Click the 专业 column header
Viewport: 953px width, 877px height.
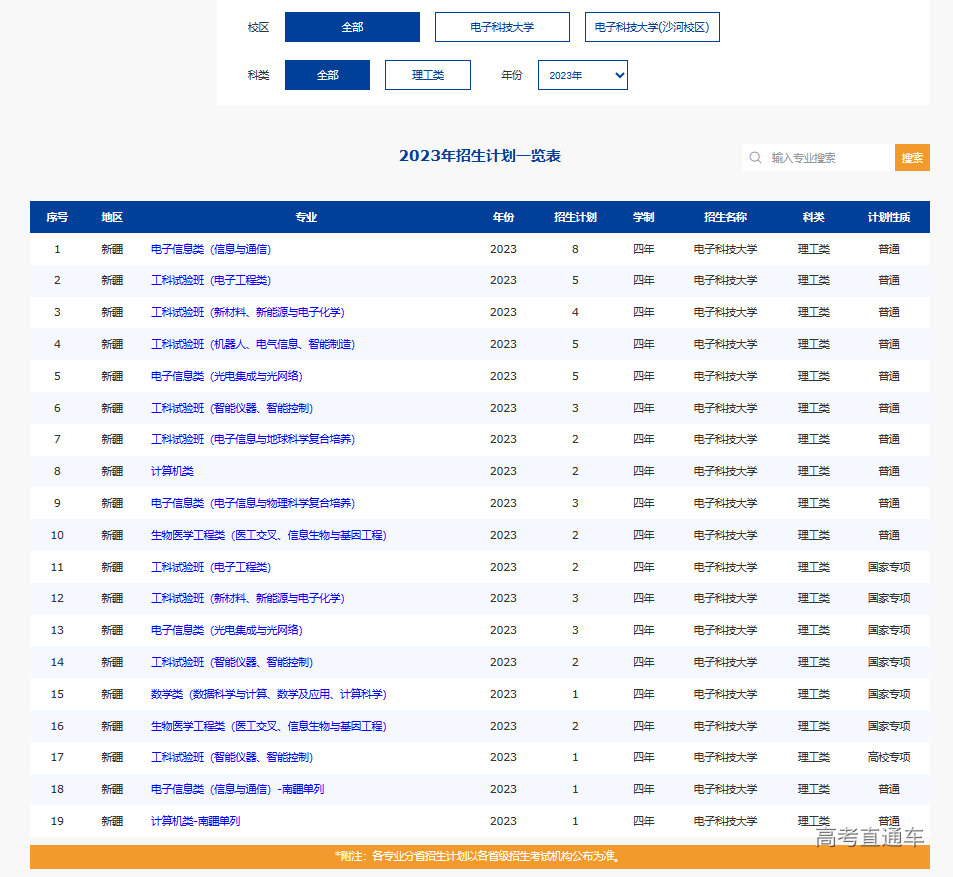coord(306,217)
